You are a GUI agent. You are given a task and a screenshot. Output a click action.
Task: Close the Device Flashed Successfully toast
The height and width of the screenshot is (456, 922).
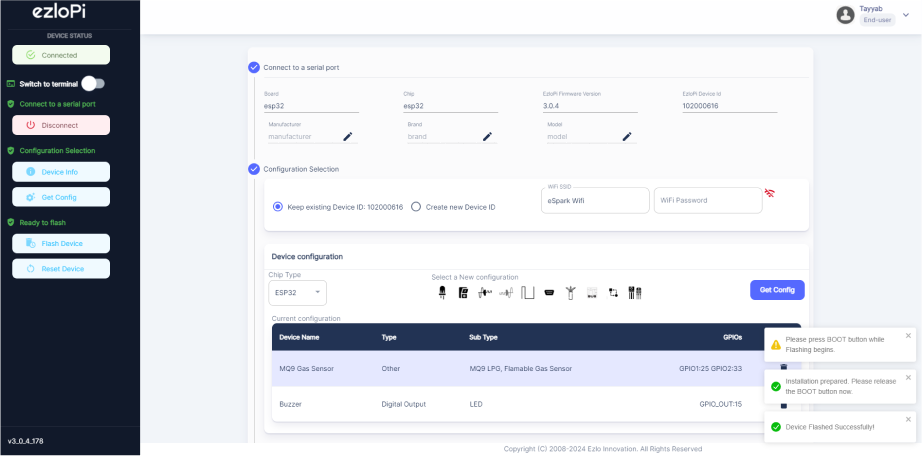pyautogui.click(x=908, y=419)
